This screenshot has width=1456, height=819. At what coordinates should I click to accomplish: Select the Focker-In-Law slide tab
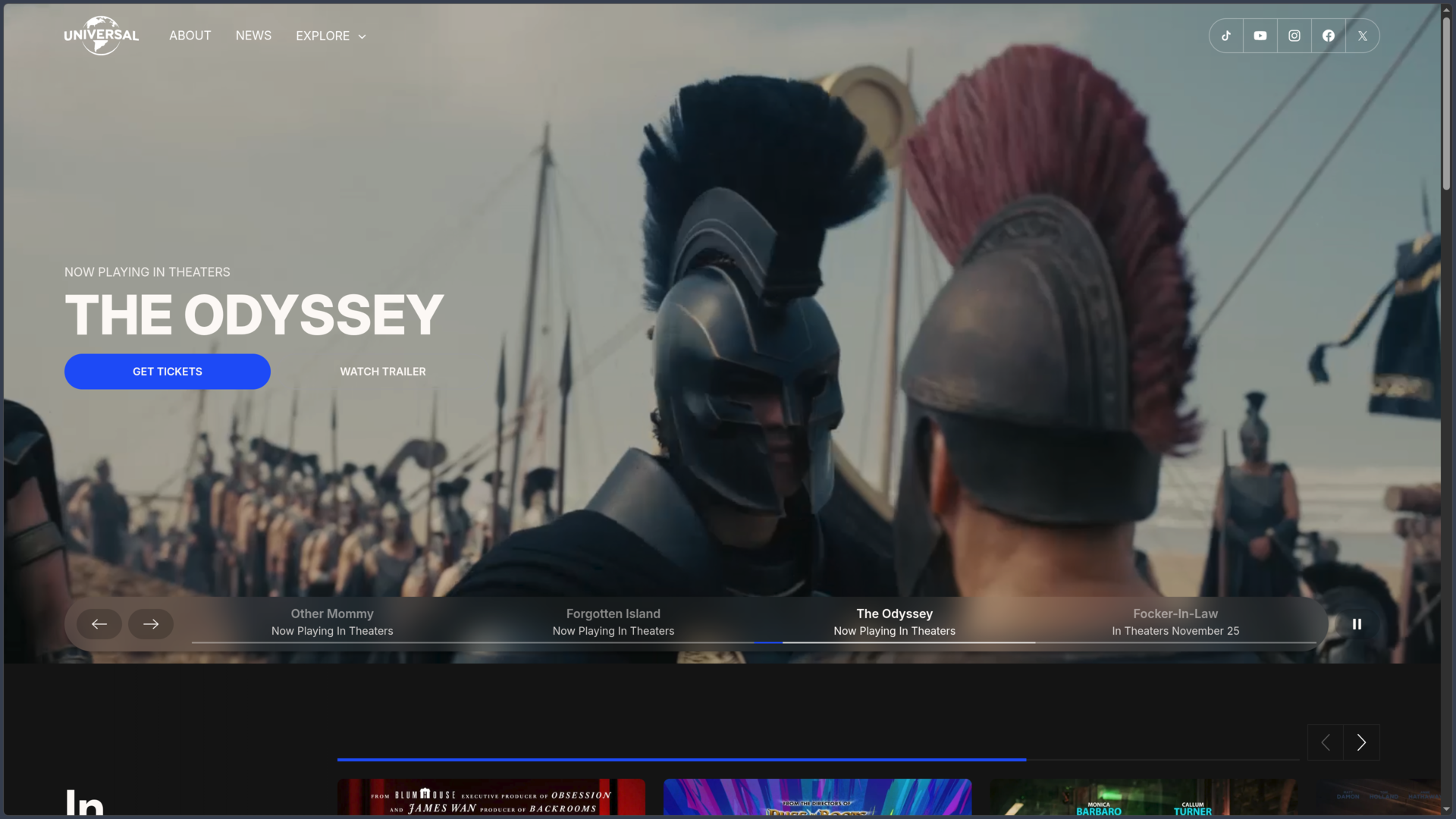[1175, 622]
